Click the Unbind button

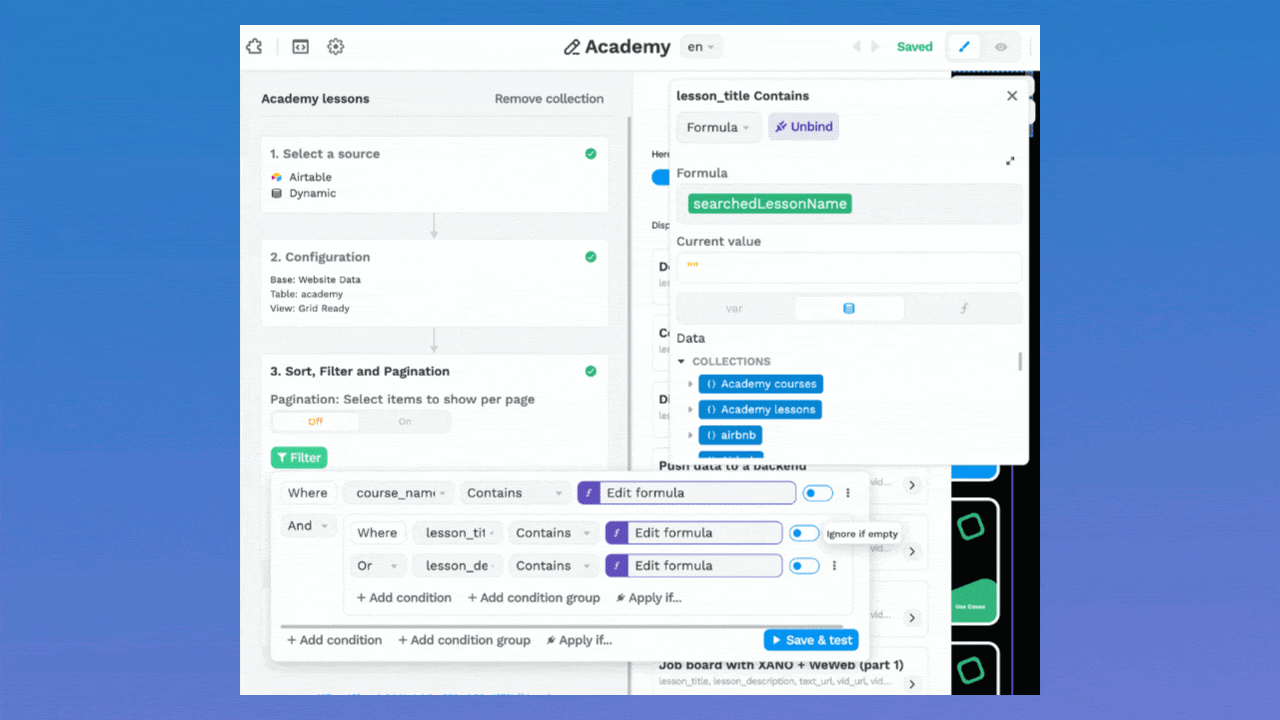click(803, 127)
